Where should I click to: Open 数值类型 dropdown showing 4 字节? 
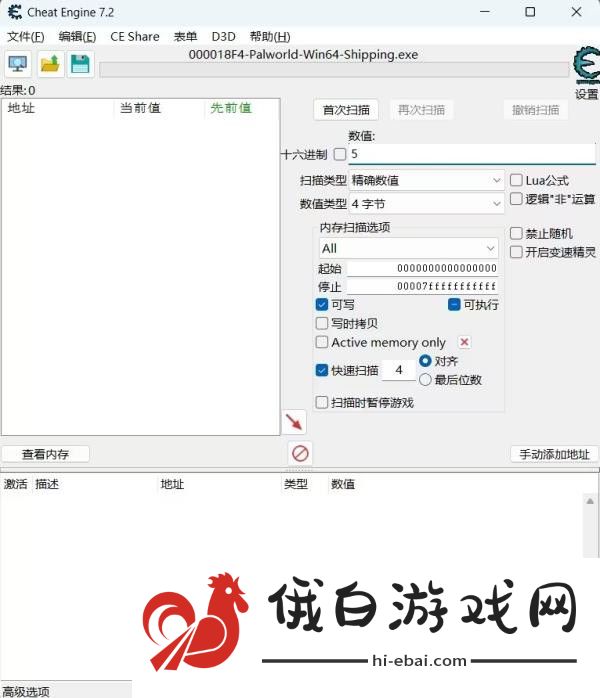tap(426, 204)
